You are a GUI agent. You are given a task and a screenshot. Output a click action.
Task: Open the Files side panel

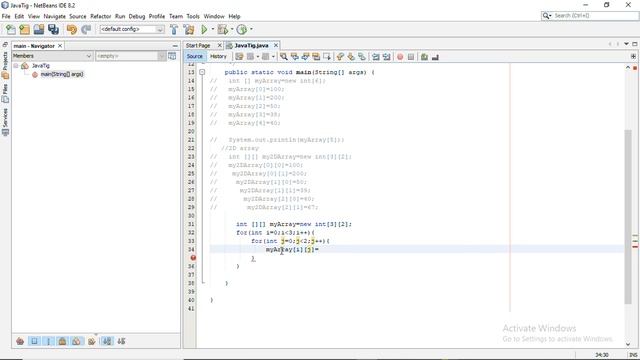(5, 93)
